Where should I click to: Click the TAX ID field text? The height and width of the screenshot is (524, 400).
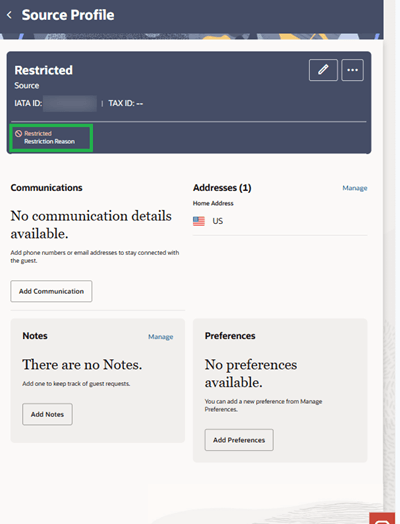coord(126,103)
